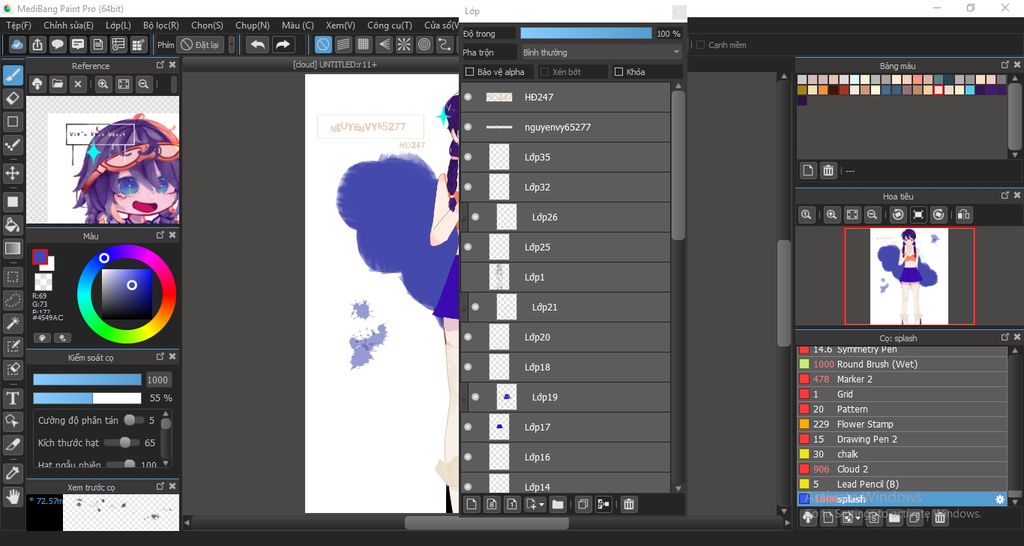
Task: Adjust the brush opacity 55% slider
Action: [87, 398]
